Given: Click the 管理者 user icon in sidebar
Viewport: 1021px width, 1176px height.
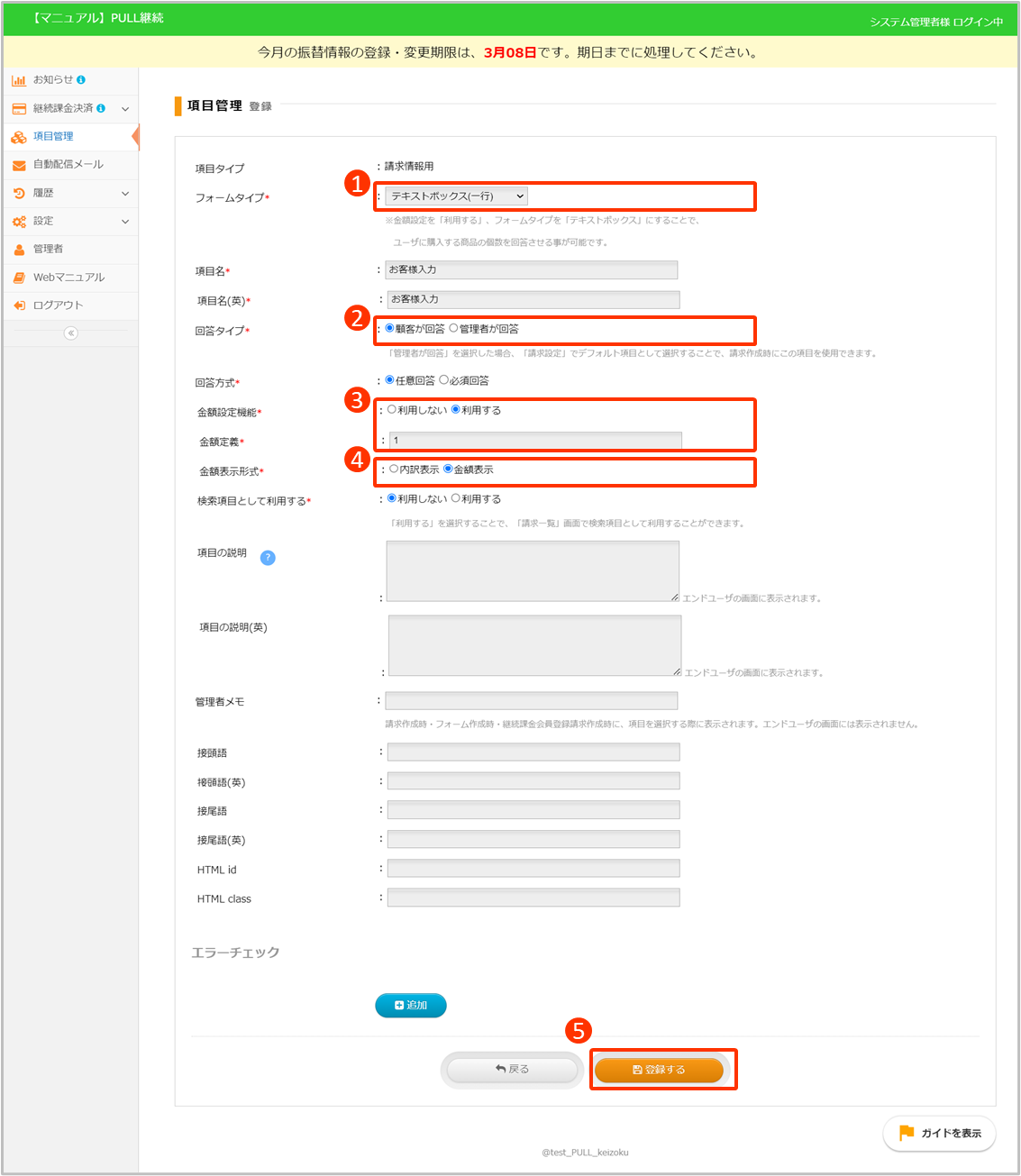Looking at the screenshot, I should (19, 250).
